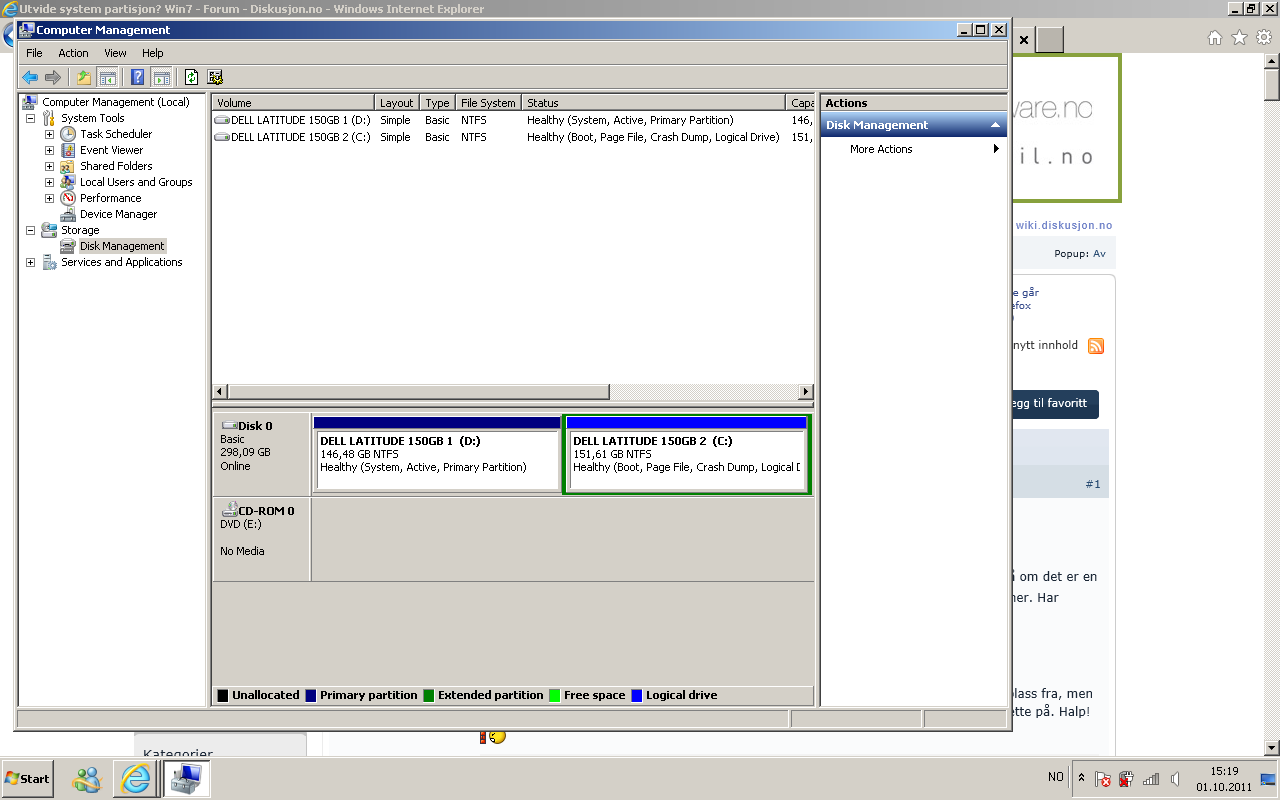The image size is (1280, 800).
Task: Click the clock showing 15:19
Action: click(1224, 771)
